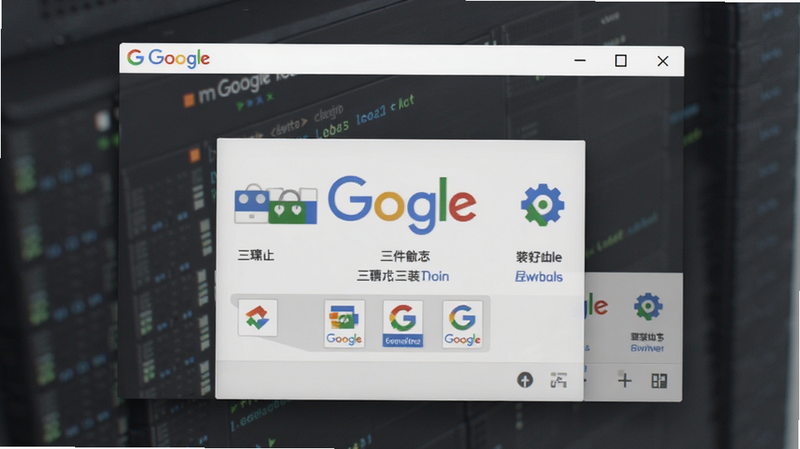Click the blue link under rear panel gear

pyautogui.click(x=647, y=348)
